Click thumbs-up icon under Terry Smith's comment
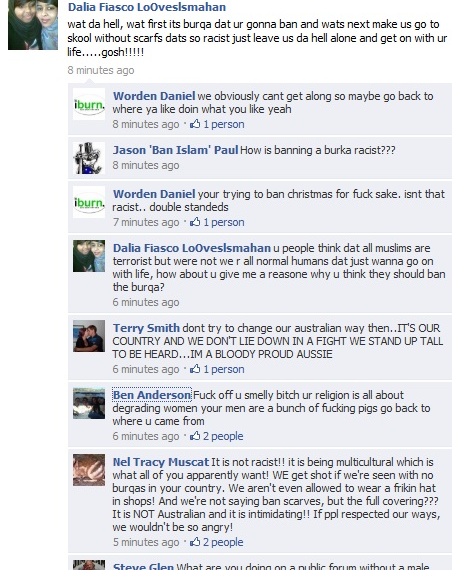 click(x=195, y=369)
